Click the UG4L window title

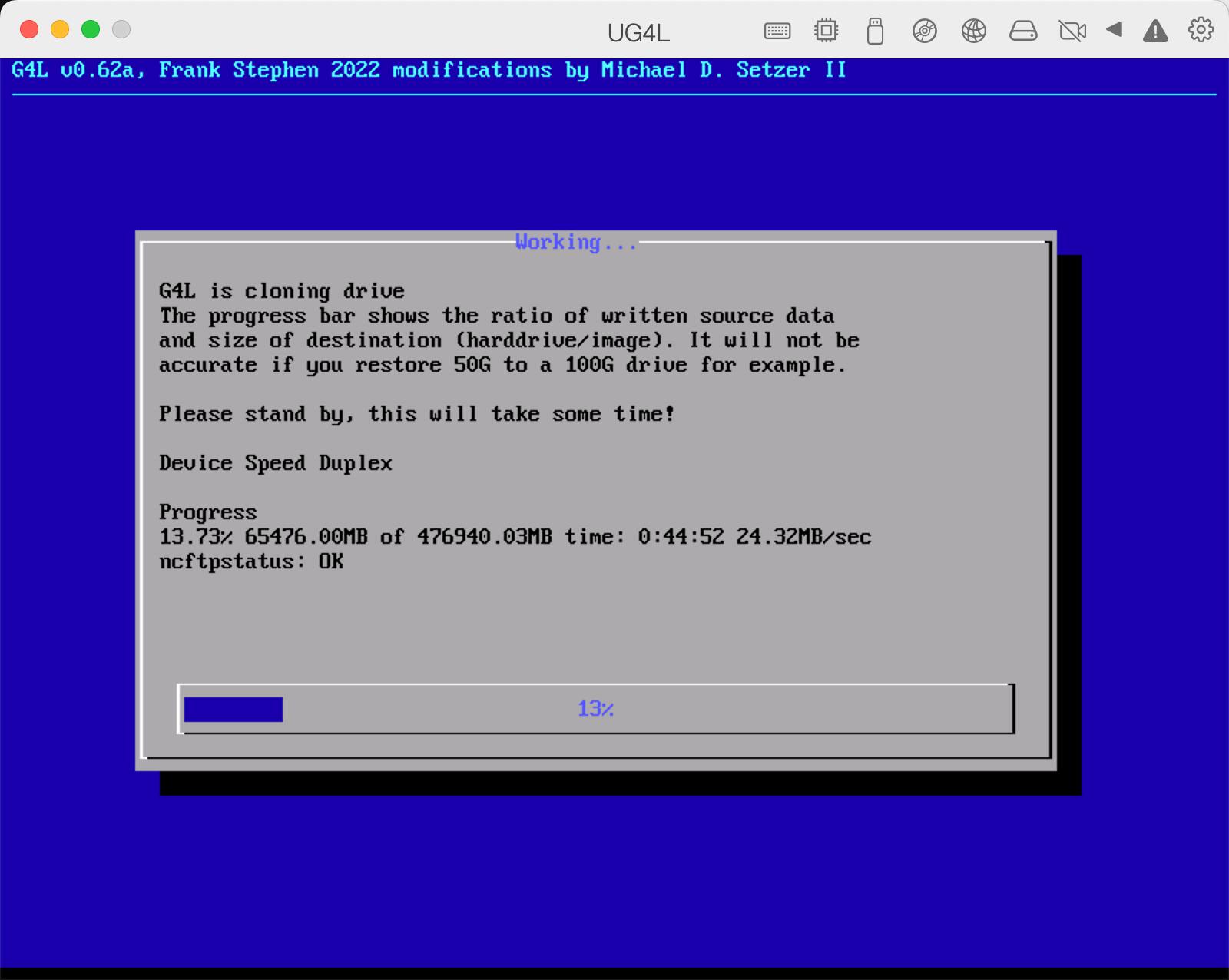(638, 32)
